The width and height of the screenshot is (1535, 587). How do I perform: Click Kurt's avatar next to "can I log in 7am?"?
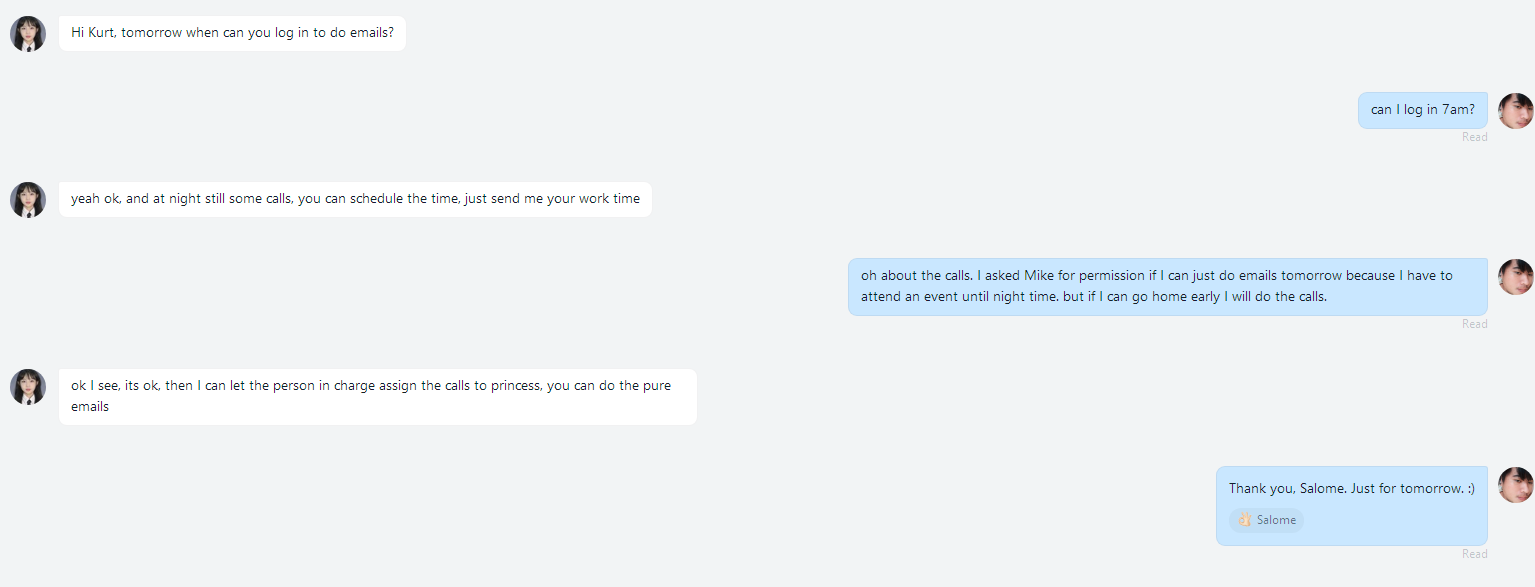[1515, 111]
